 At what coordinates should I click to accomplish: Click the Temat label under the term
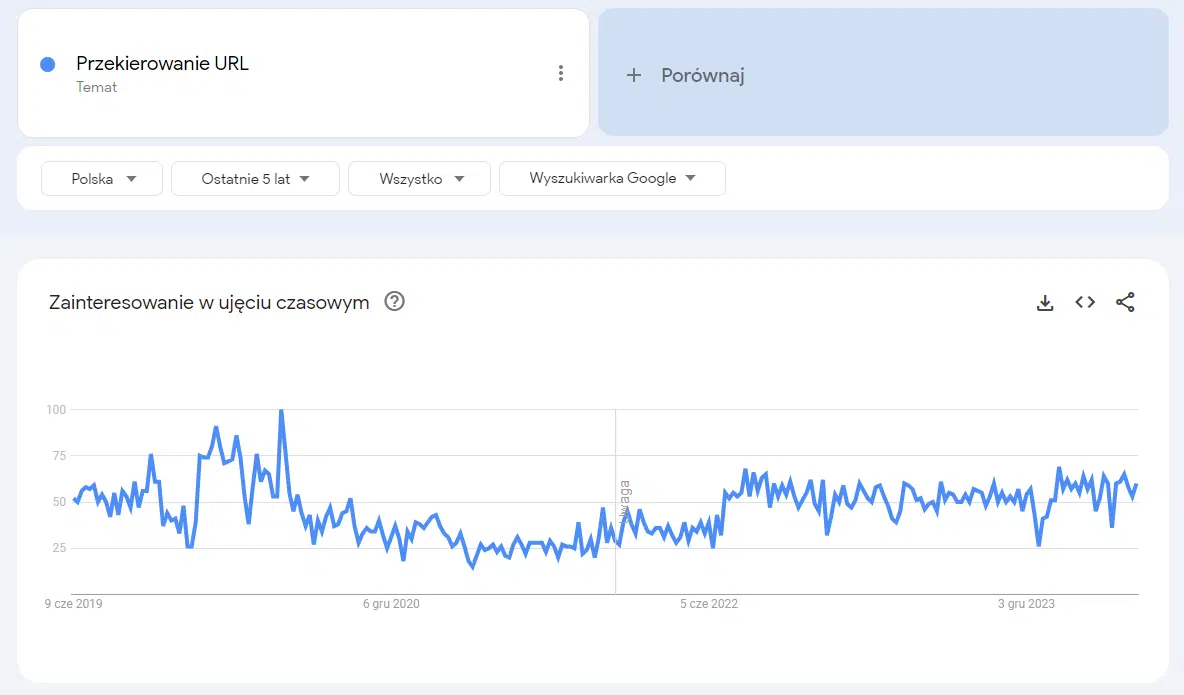point(96,87)
